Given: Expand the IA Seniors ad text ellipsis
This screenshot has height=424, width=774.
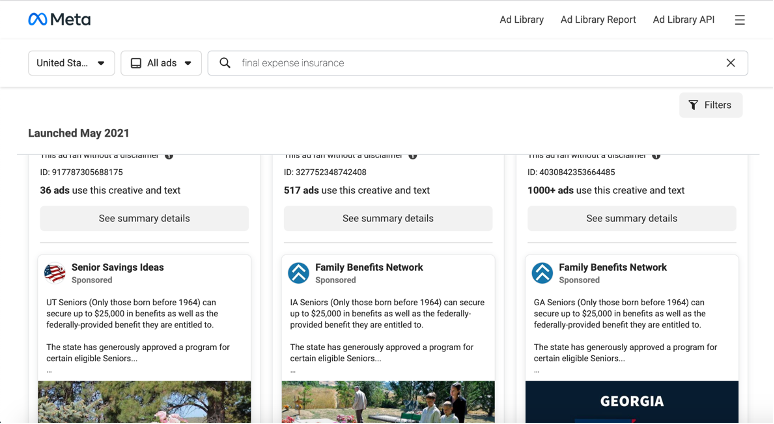Looking at the screenshot, I should 293,372.
